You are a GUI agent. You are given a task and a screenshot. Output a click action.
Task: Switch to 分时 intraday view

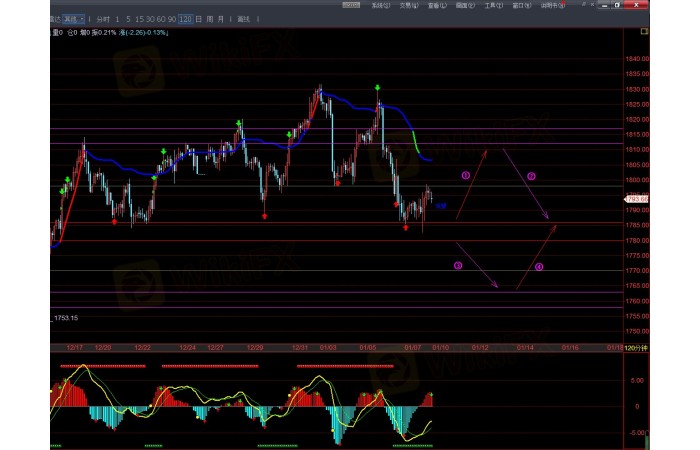[102, 19]
